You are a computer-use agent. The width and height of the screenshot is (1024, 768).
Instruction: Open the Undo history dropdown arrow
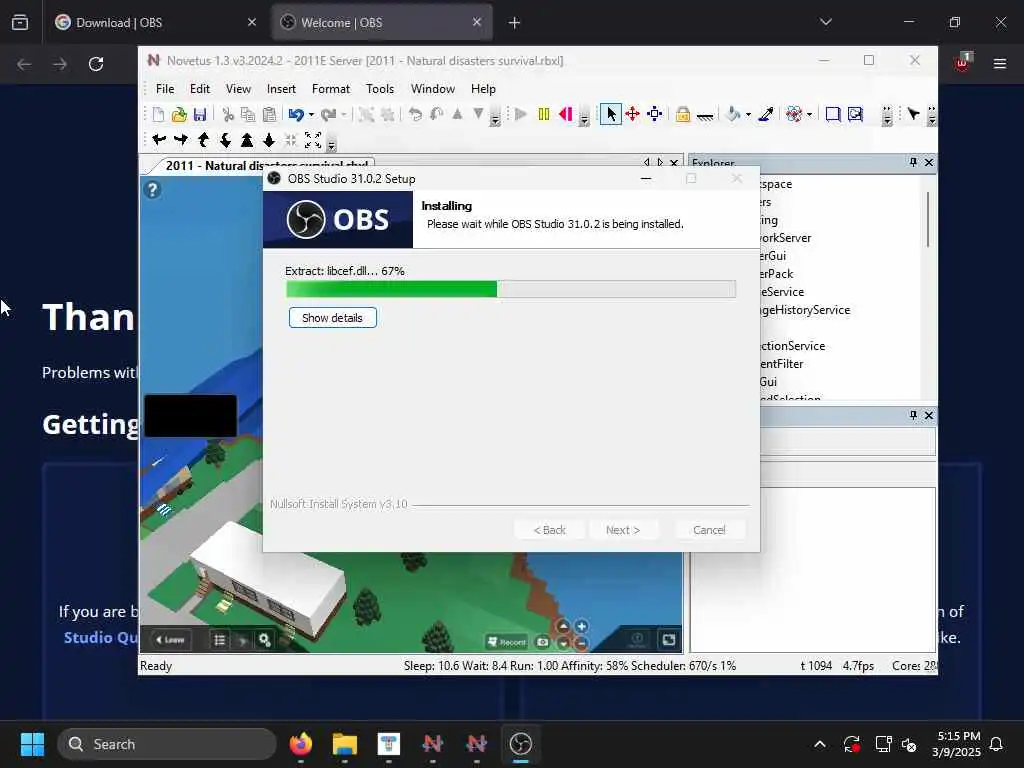click(311, 115)
